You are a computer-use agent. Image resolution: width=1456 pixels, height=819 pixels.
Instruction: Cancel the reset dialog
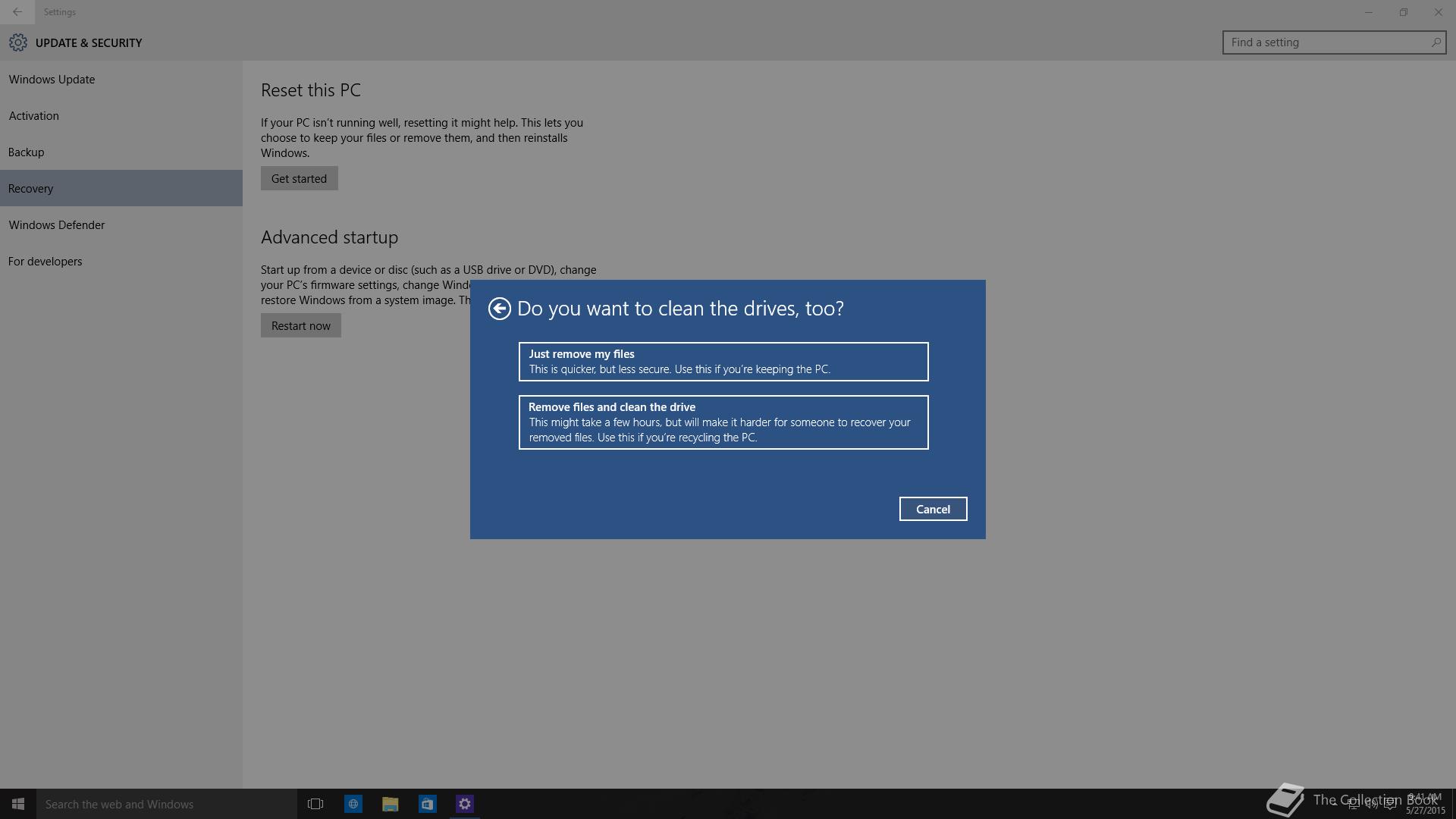pyautogui.click(x=933, y=509)
